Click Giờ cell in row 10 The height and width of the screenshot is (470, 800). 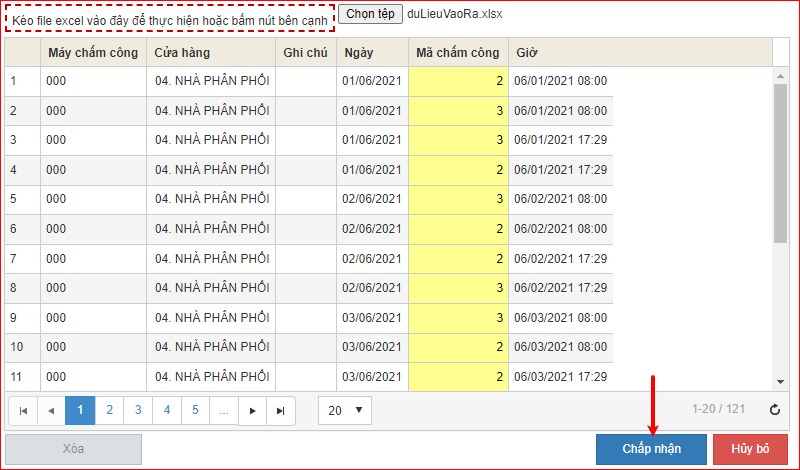point(561,348)
